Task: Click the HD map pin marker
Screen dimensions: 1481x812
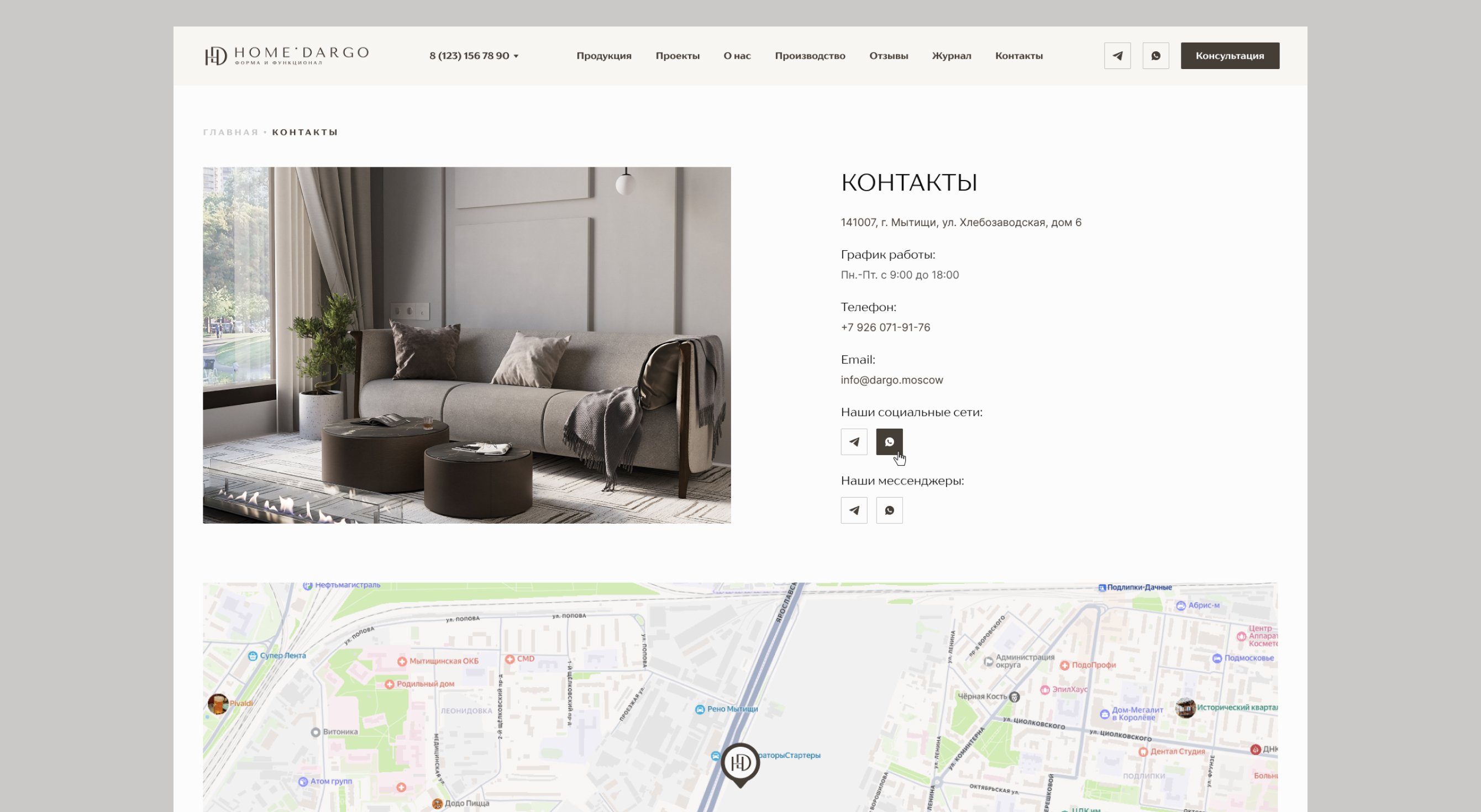Action: (x=740, y=763)
